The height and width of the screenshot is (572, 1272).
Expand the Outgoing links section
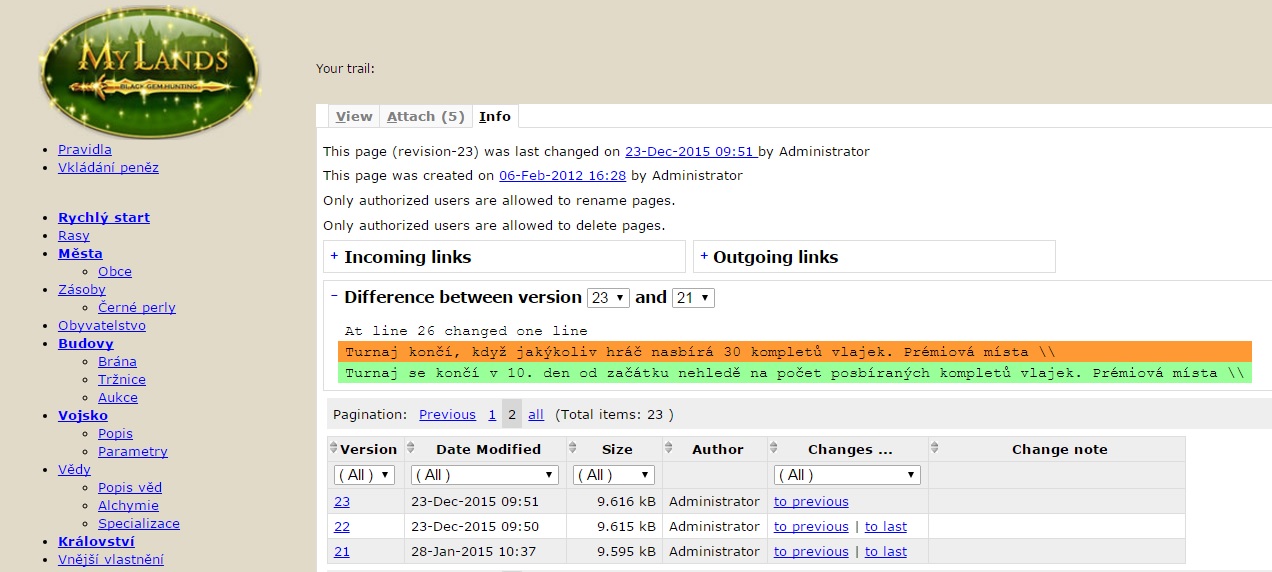click(704, 256)
